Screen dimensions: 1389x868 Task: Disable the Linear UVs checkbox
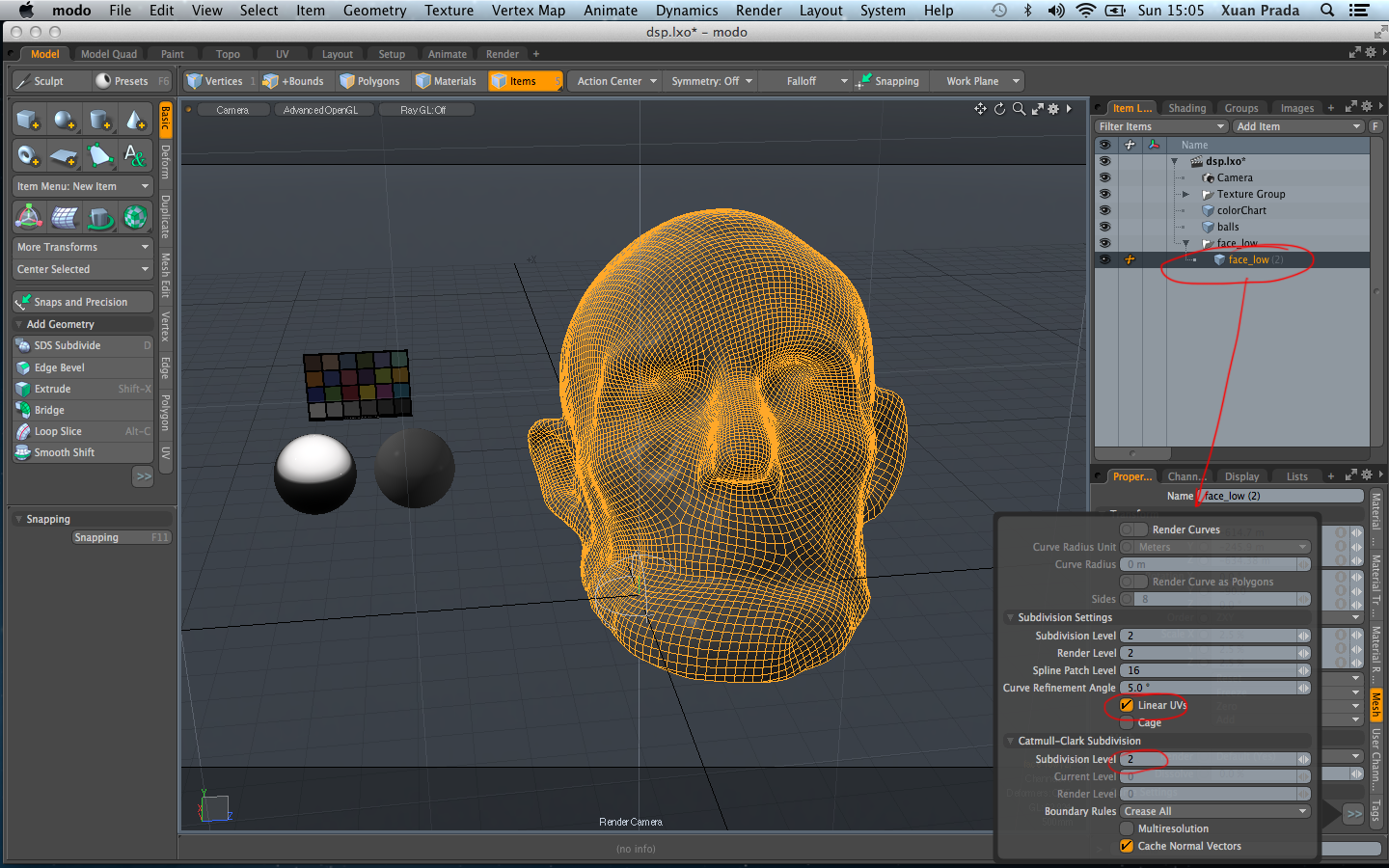tap(1127, 705)
